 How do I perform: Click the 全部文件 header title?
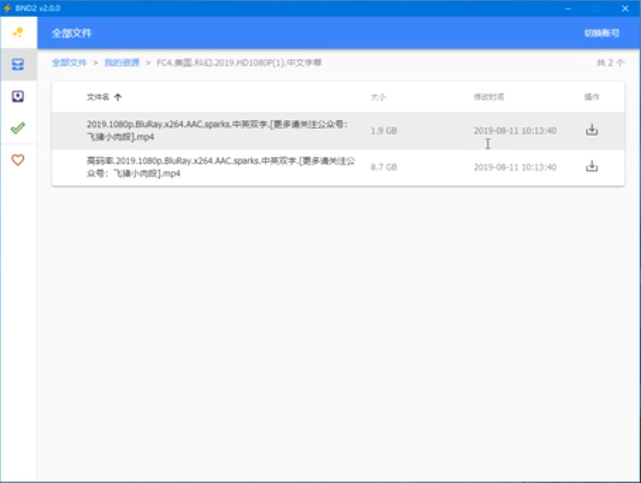(x=72, y=33)
